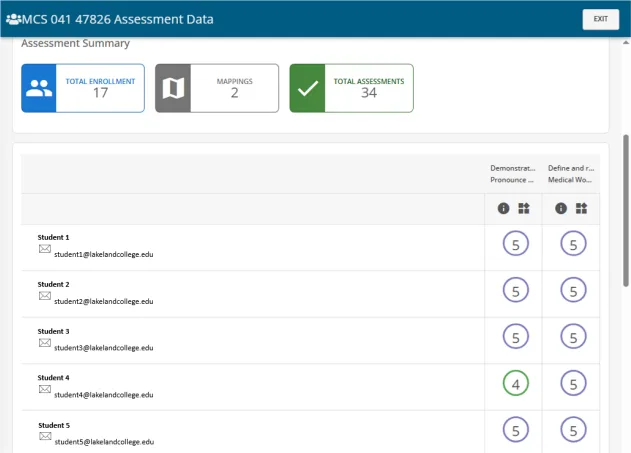Click student2@lakelandcollege.edu email
Screen dimensions: 631x453
(x=103, y=301)
